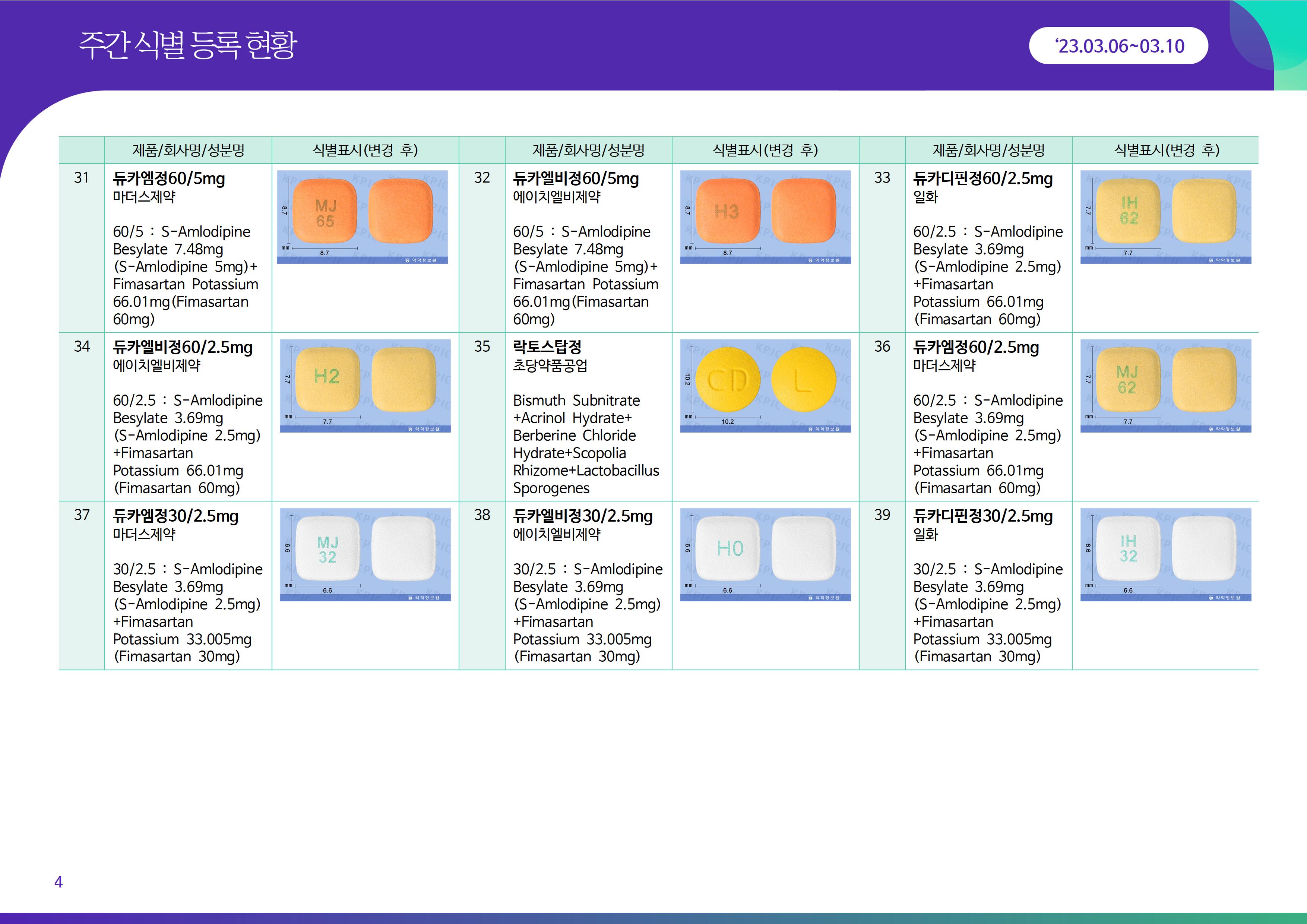1307x924 pixels.
Task: Click company name 초당약품공업
Action: pyautogui.click(x=550, y=366)
